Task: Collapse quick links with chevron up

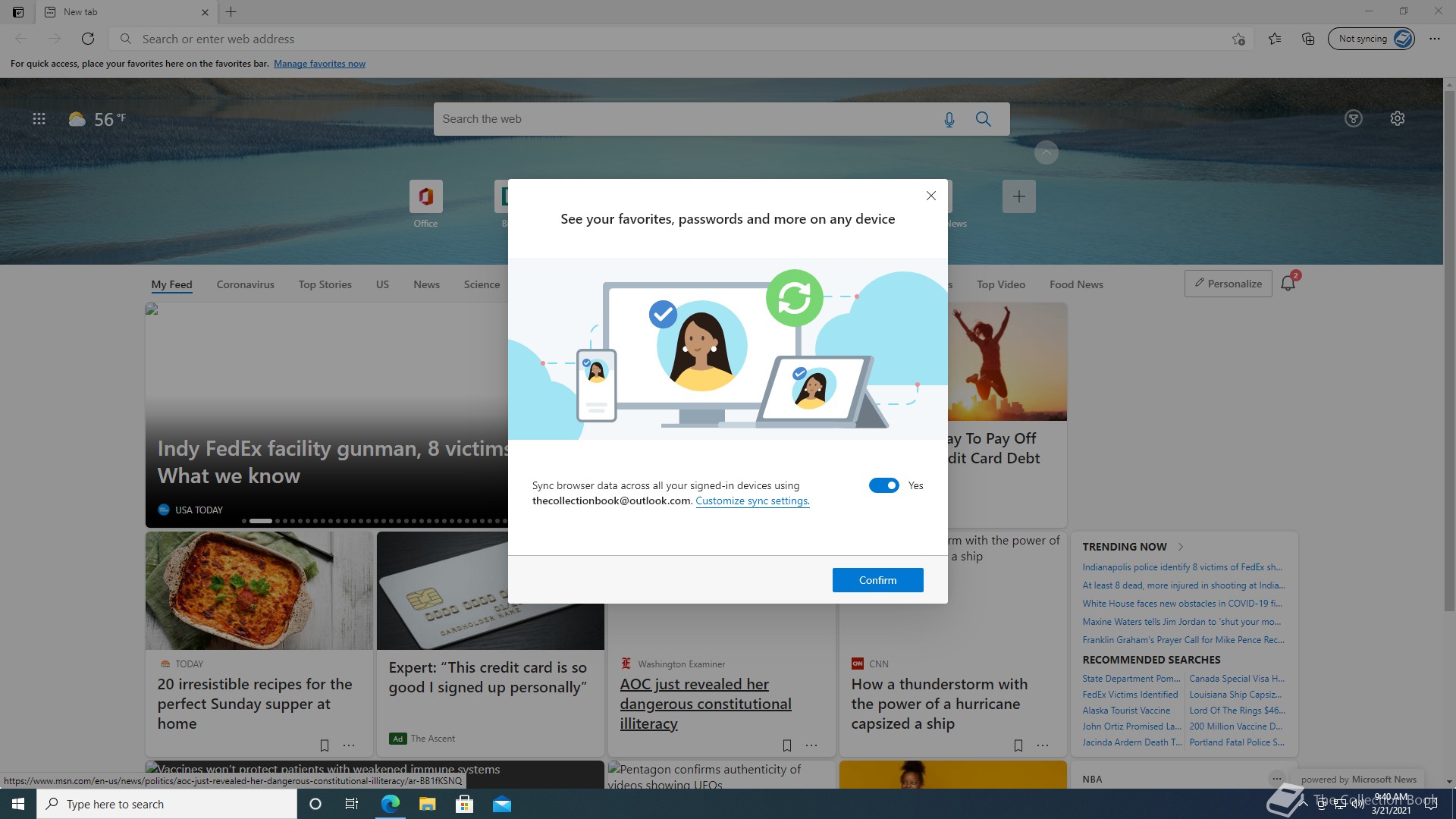Action: click(x=1046, y=152)
